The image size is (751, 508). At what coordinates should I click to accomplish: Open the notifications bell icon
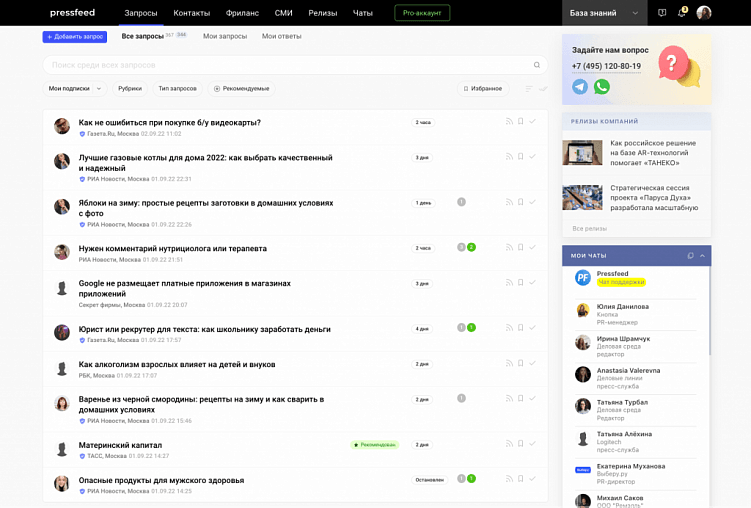pyautogui.click(x=682, y=13)
